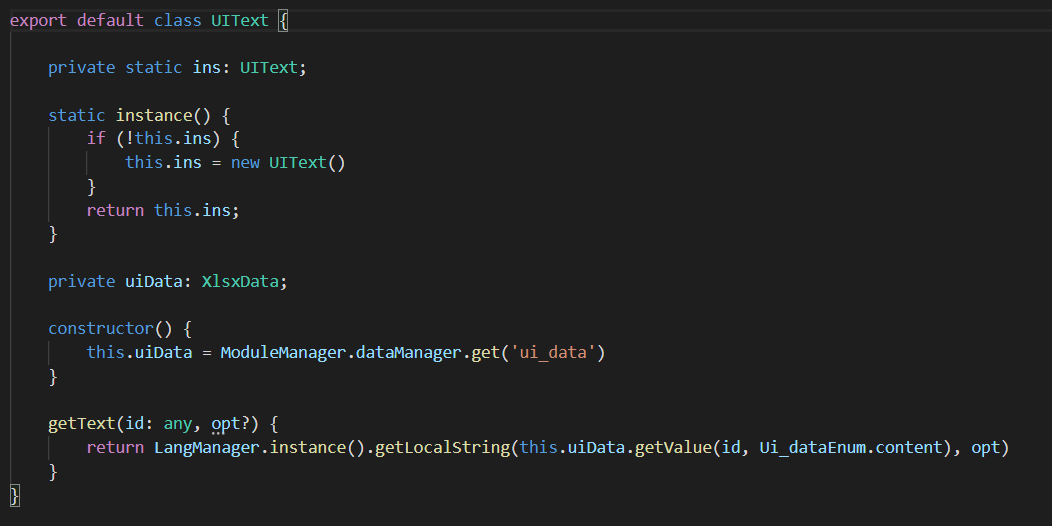Click the XlsxData type annotation
Image resolution: width=1052 pixels, height=526 pixels.
240,281
